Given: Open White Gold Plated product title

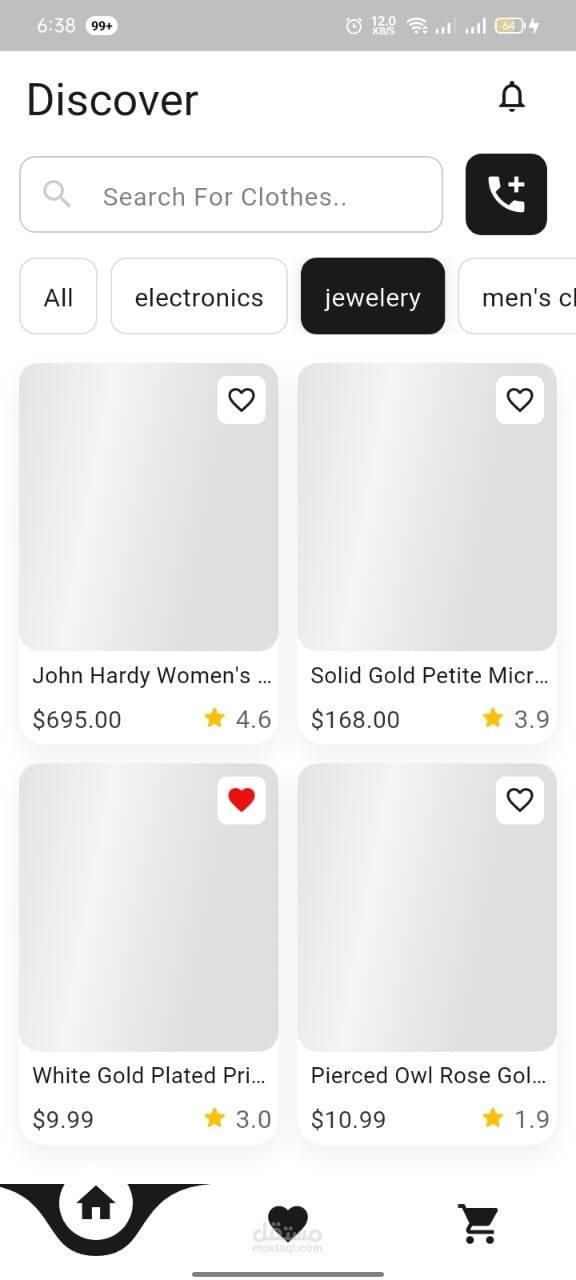Looking at the screenshot, I should [x=149, y=1076].
